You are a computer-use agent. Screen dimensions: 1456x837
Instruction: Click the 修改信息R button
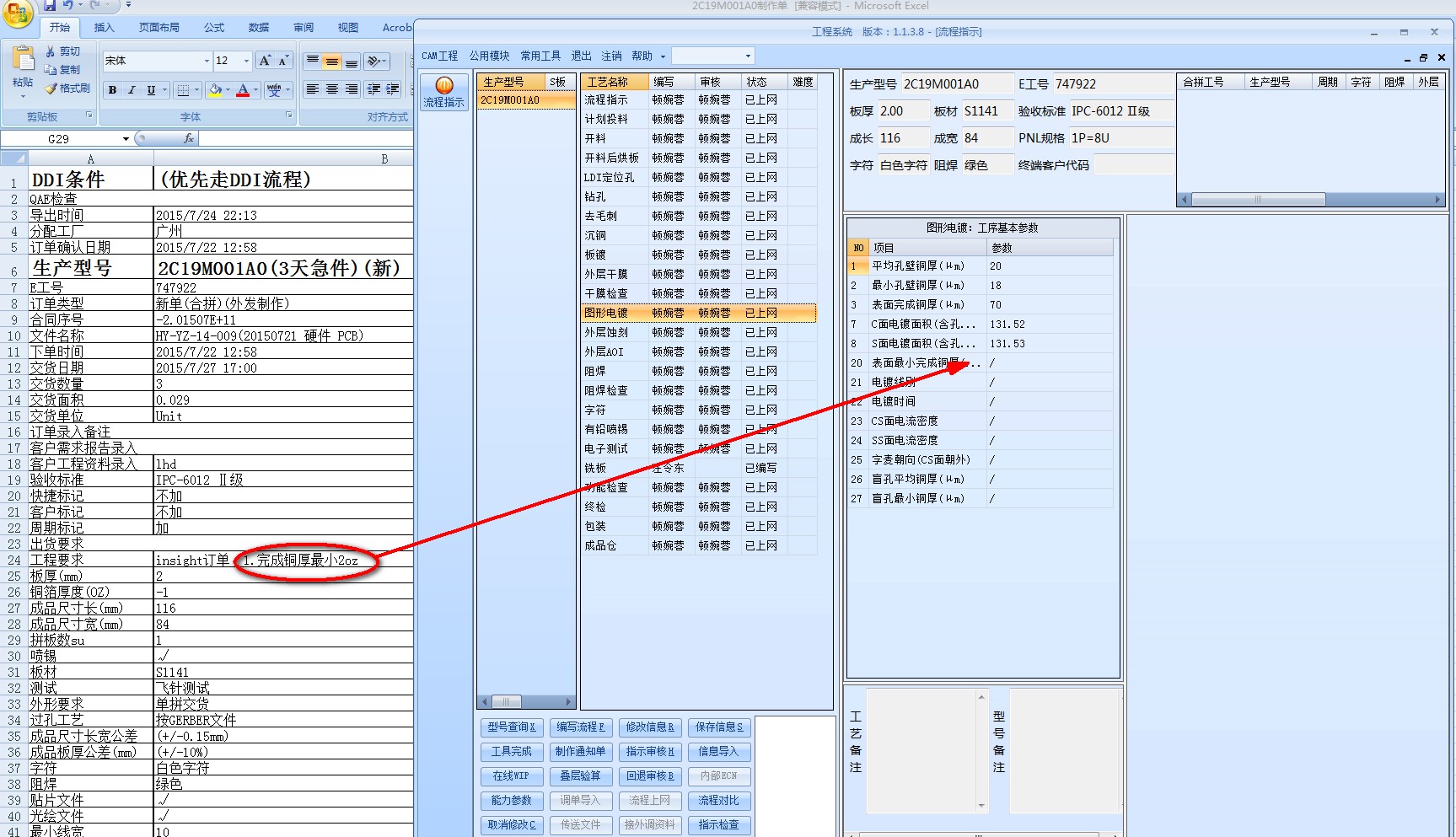pos(649,727)
